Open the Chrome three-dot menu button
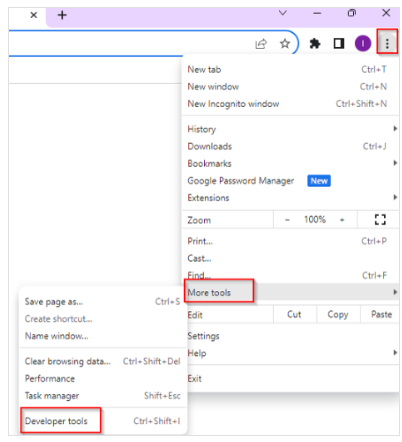402x442 pixels. pyautogui.click(x=387, y=43)
